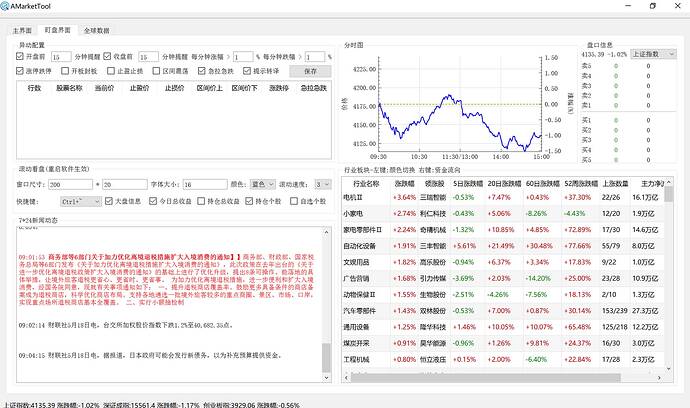Select the 工程机械 industry row
The image size is (690, 408).
tap(503, 360)
